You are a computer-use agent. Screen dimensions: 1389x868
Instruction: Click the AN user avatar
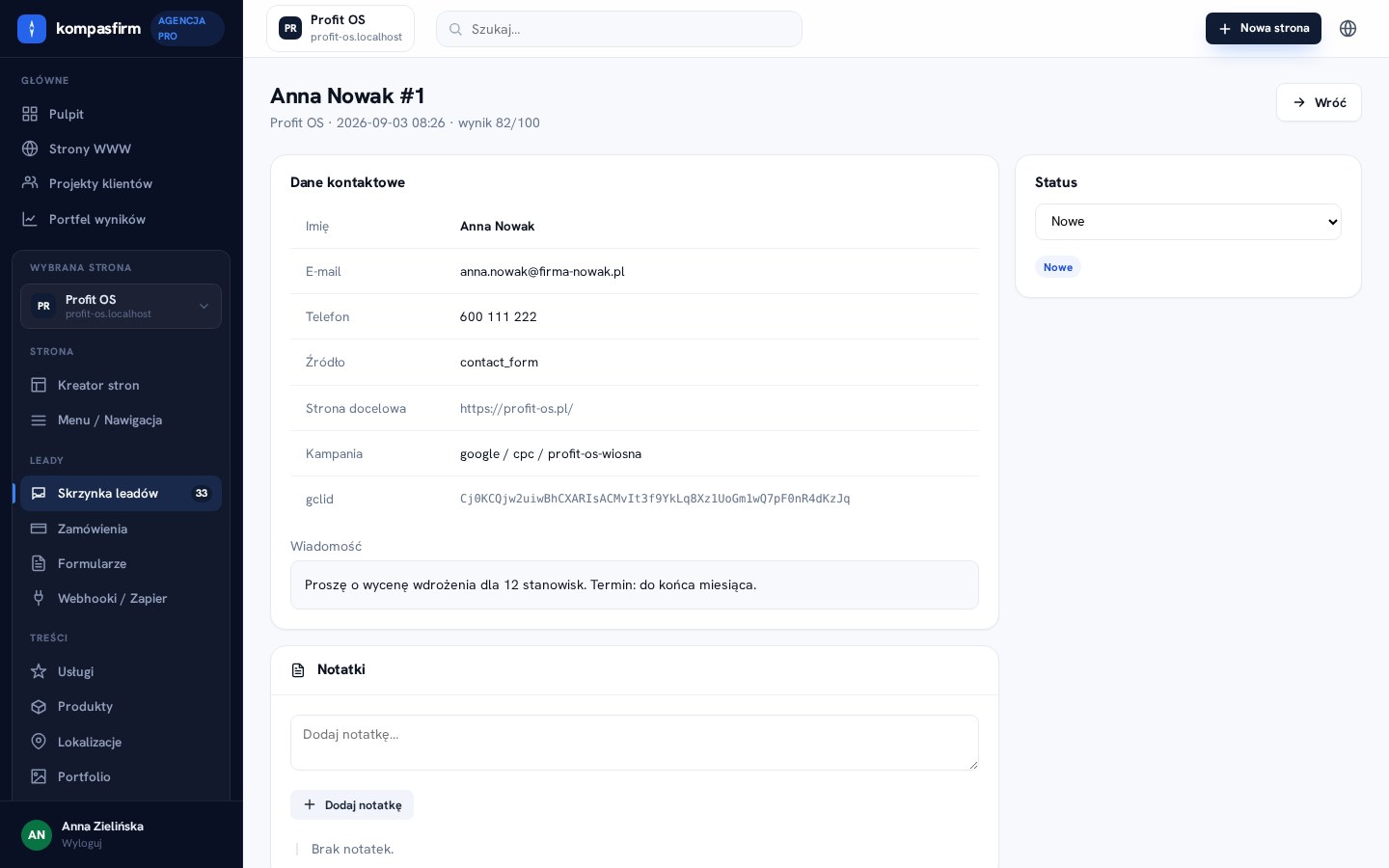pyautogui.click(x=37, y=835)
